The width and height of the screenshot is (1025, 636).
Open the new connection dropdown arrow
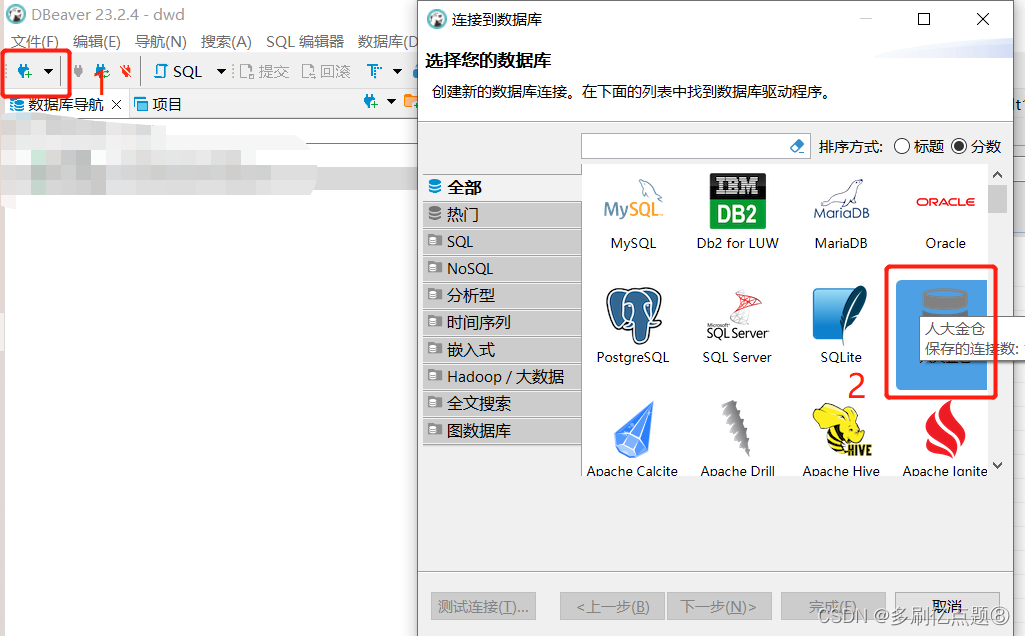coord(48,71)
